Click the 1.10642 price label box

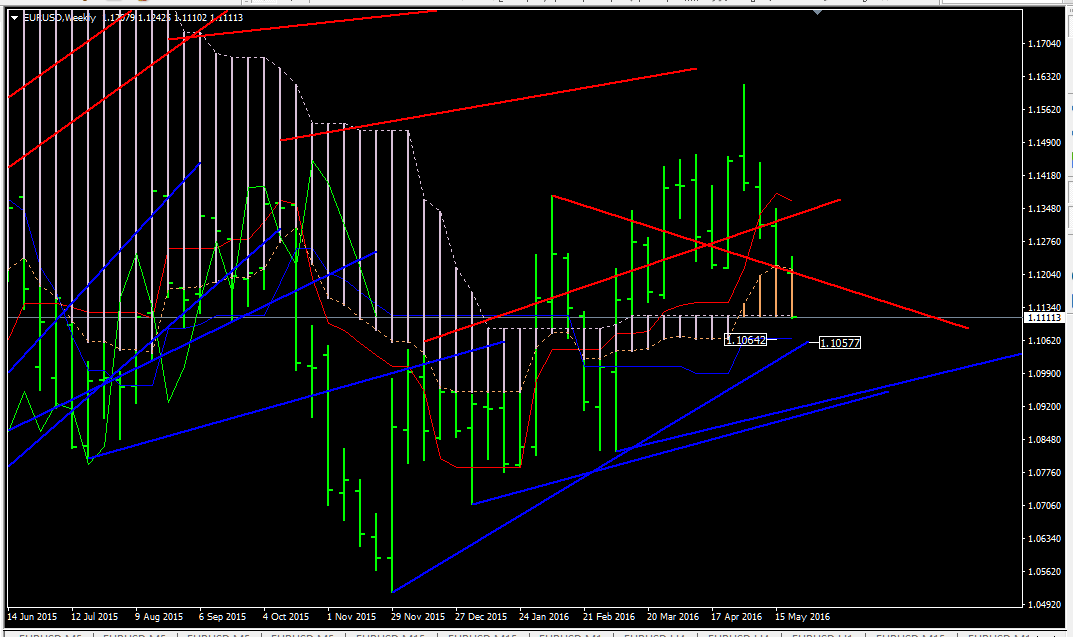coord(745,339)
